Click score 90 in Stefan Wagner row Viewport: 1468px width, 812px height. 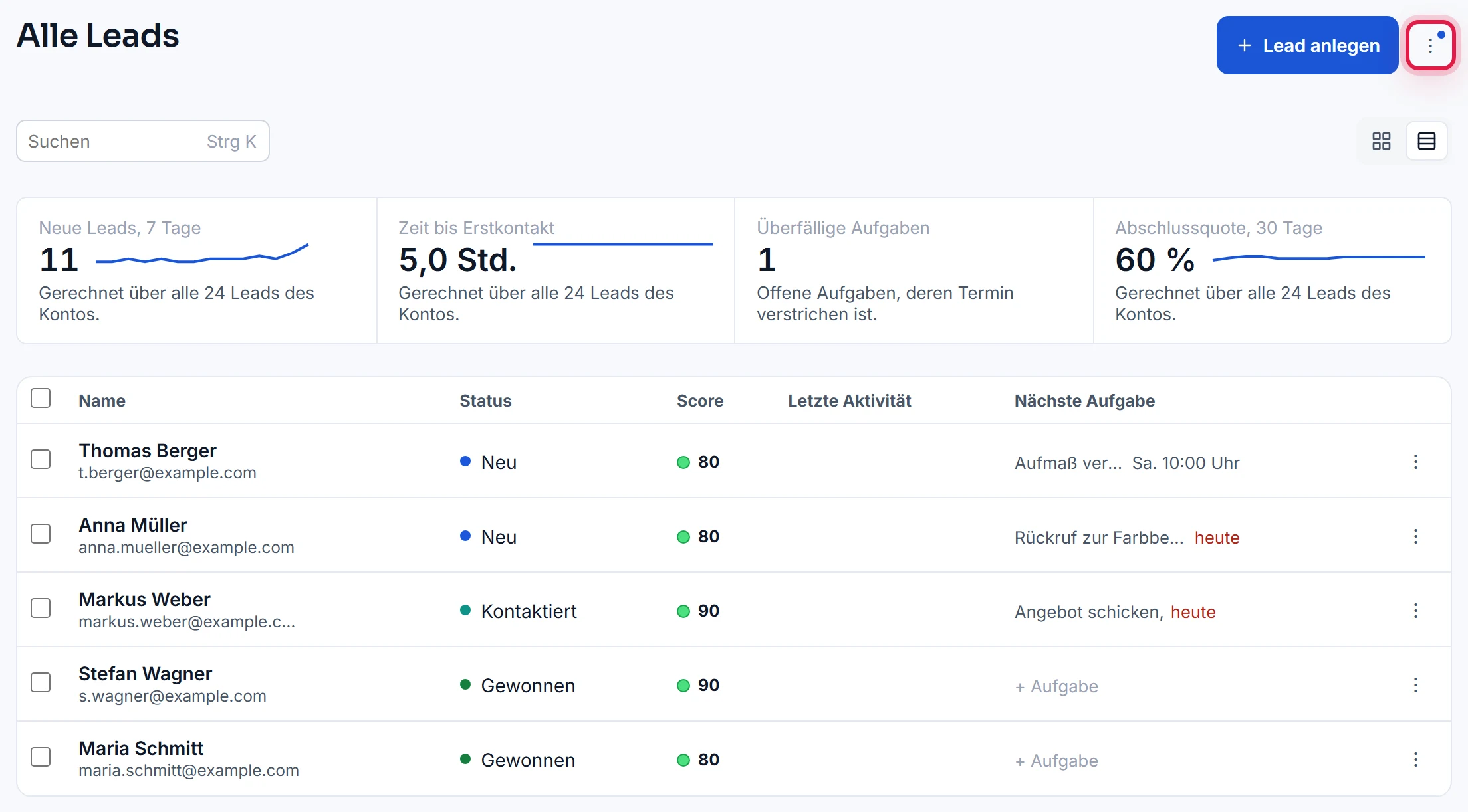point(698,685)
